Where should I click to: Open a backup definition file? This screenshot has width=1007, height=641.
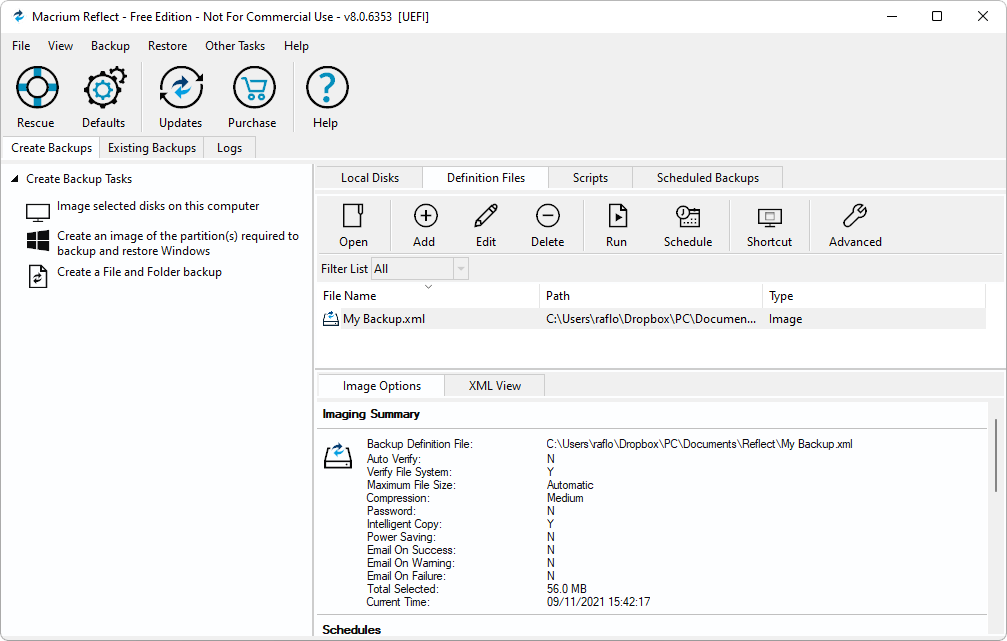pos(353,224)
